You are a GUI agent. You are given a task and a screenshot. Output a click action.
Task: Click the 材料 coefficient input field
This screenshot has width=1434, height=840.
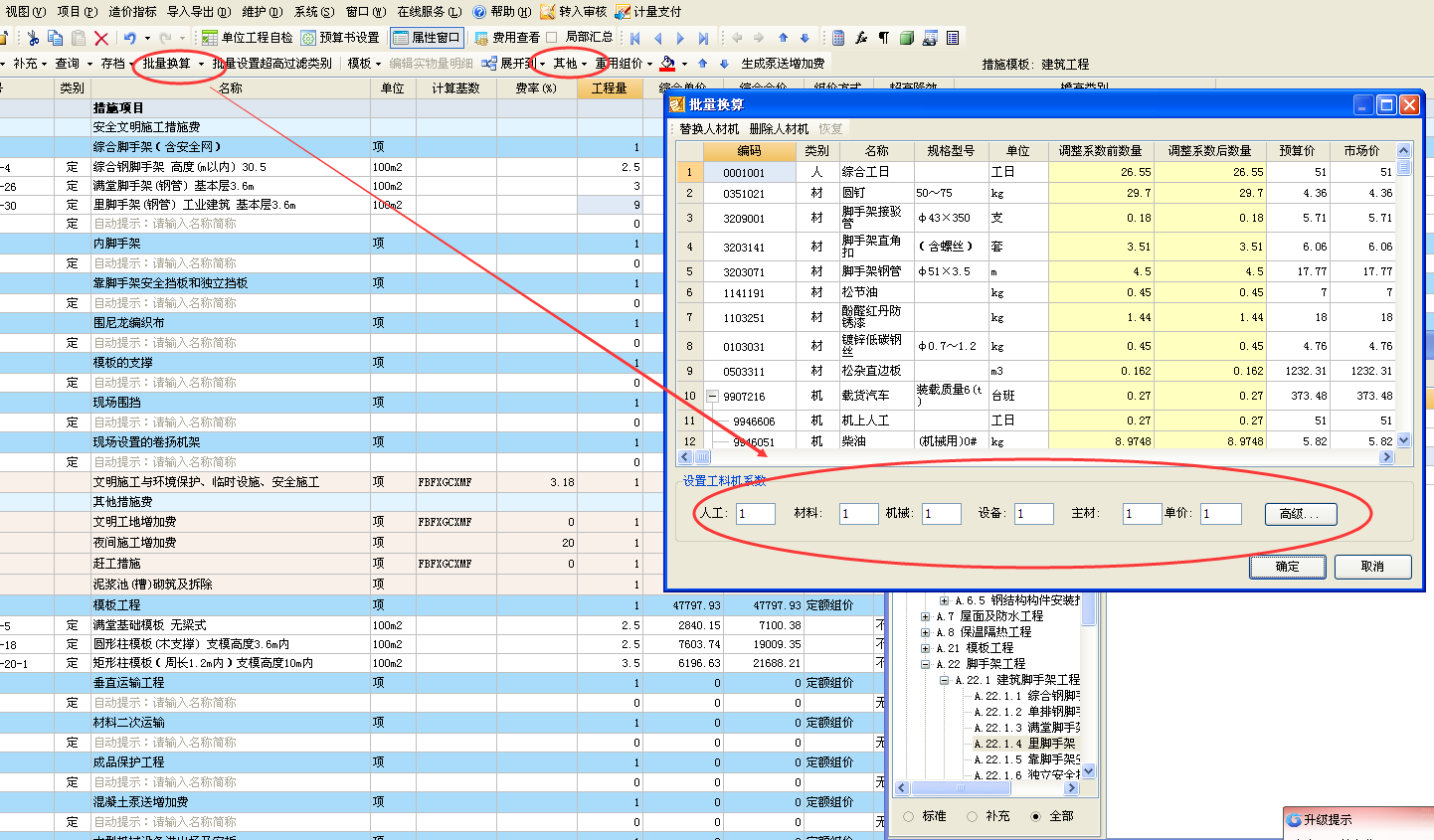tap(859, 514)
